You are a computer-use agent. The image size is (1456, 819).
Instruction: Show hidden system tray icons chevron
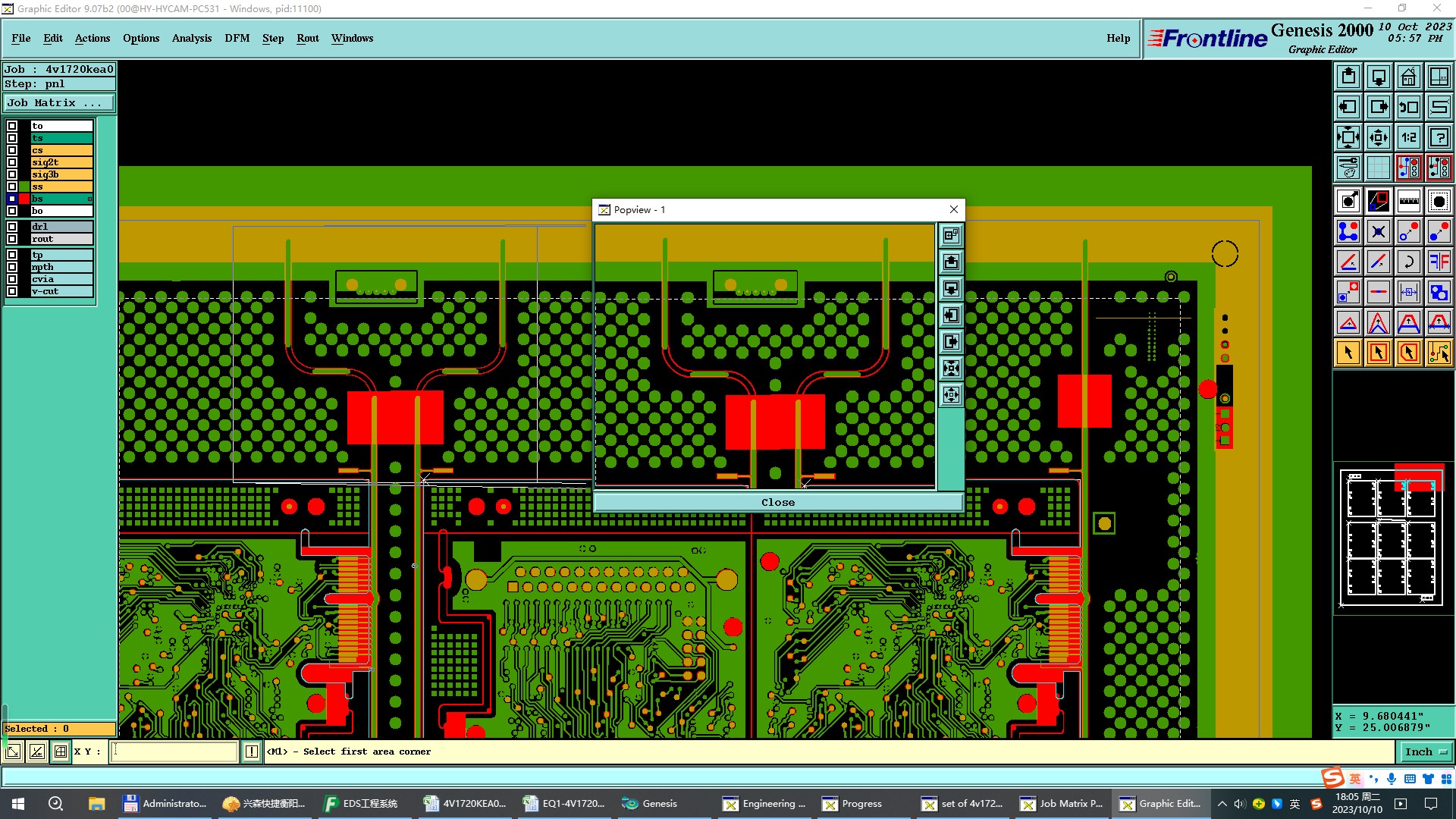tap(1222, 804)
